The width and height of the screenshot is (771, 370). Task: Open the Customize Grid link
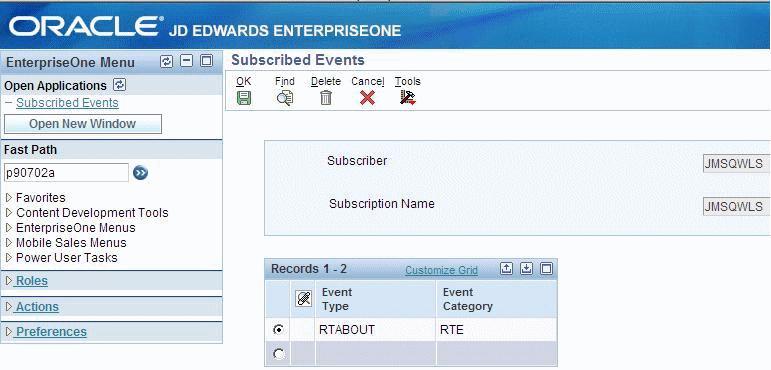[x=442, y=270]
